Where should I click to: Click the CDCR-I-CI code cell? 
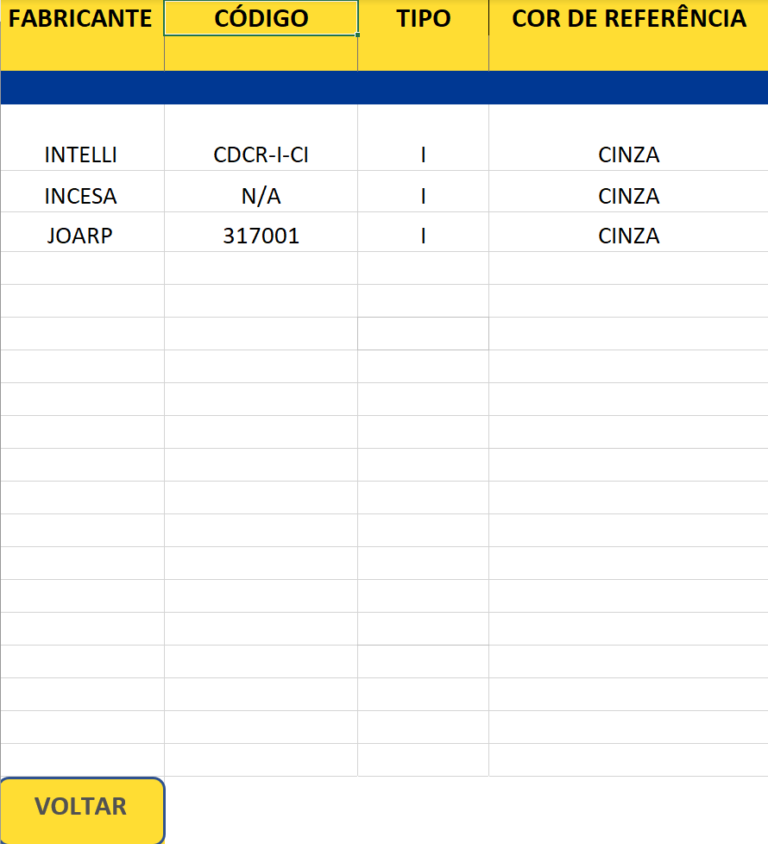pyautogui.click(x=261, y=155)
